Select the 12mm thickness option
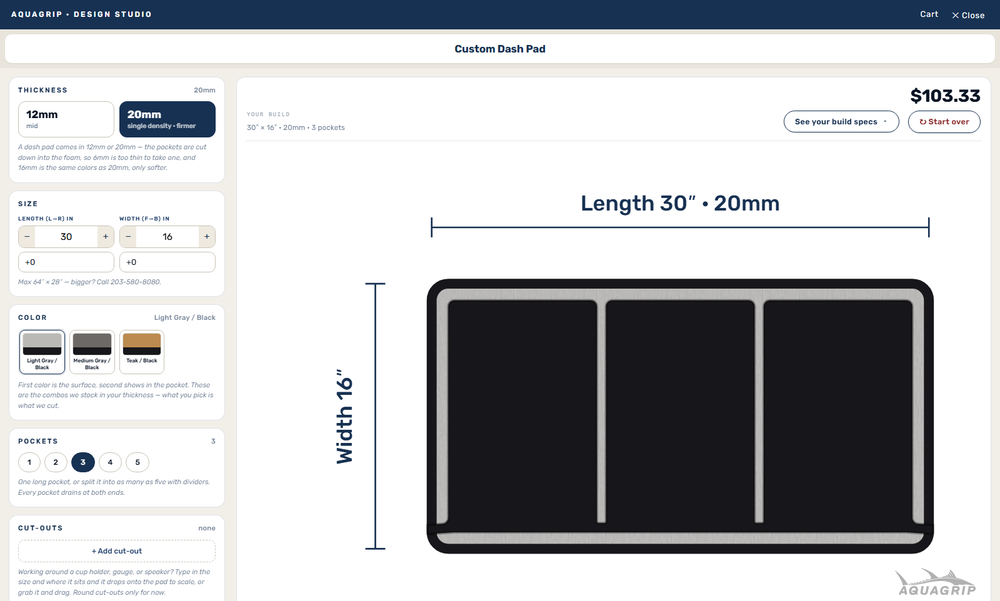1000x601 pixels. pos(66,119)
